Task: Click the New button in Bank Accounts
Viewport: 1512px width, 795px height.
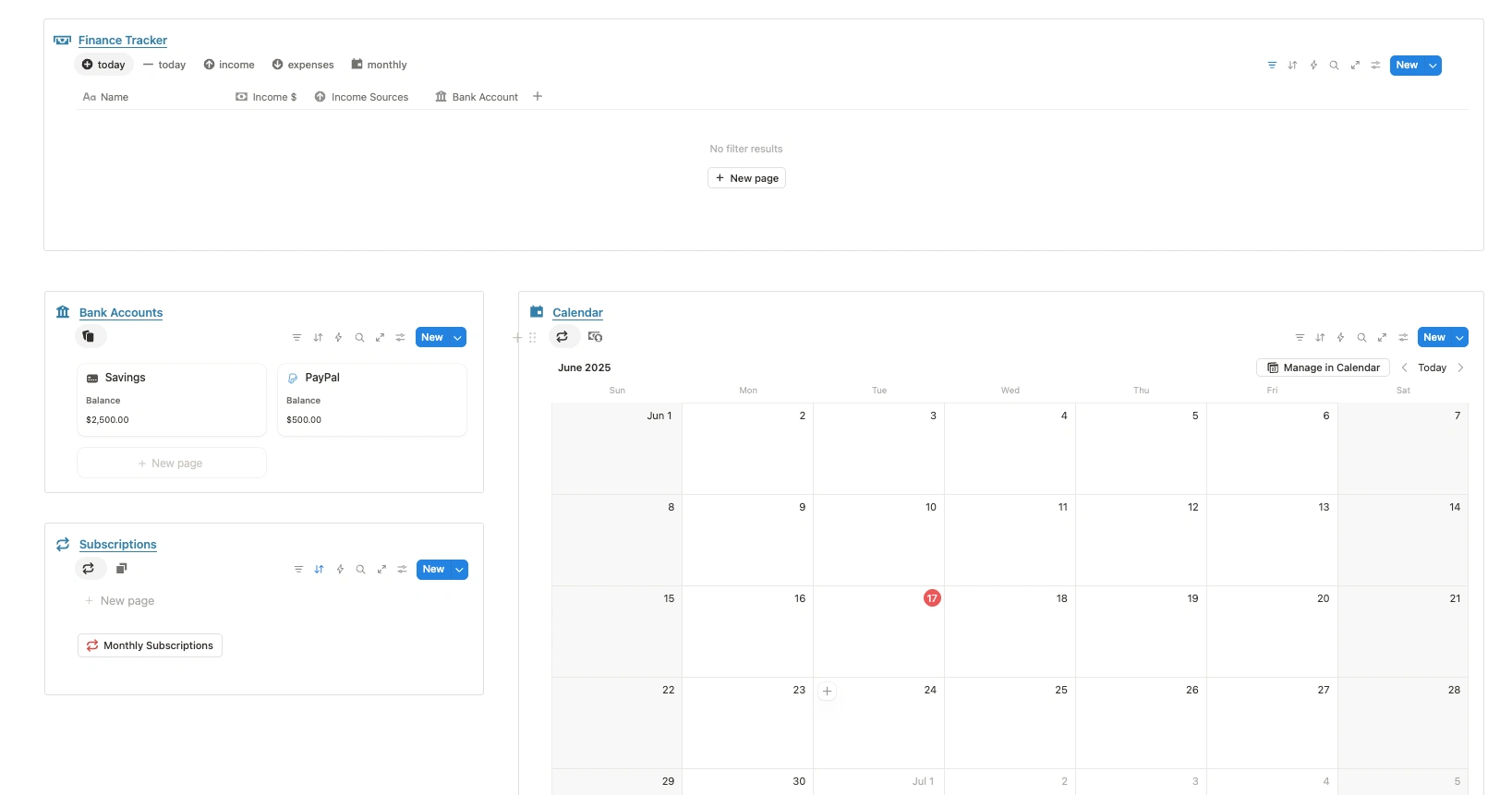Action: click(x=432, y=338)
